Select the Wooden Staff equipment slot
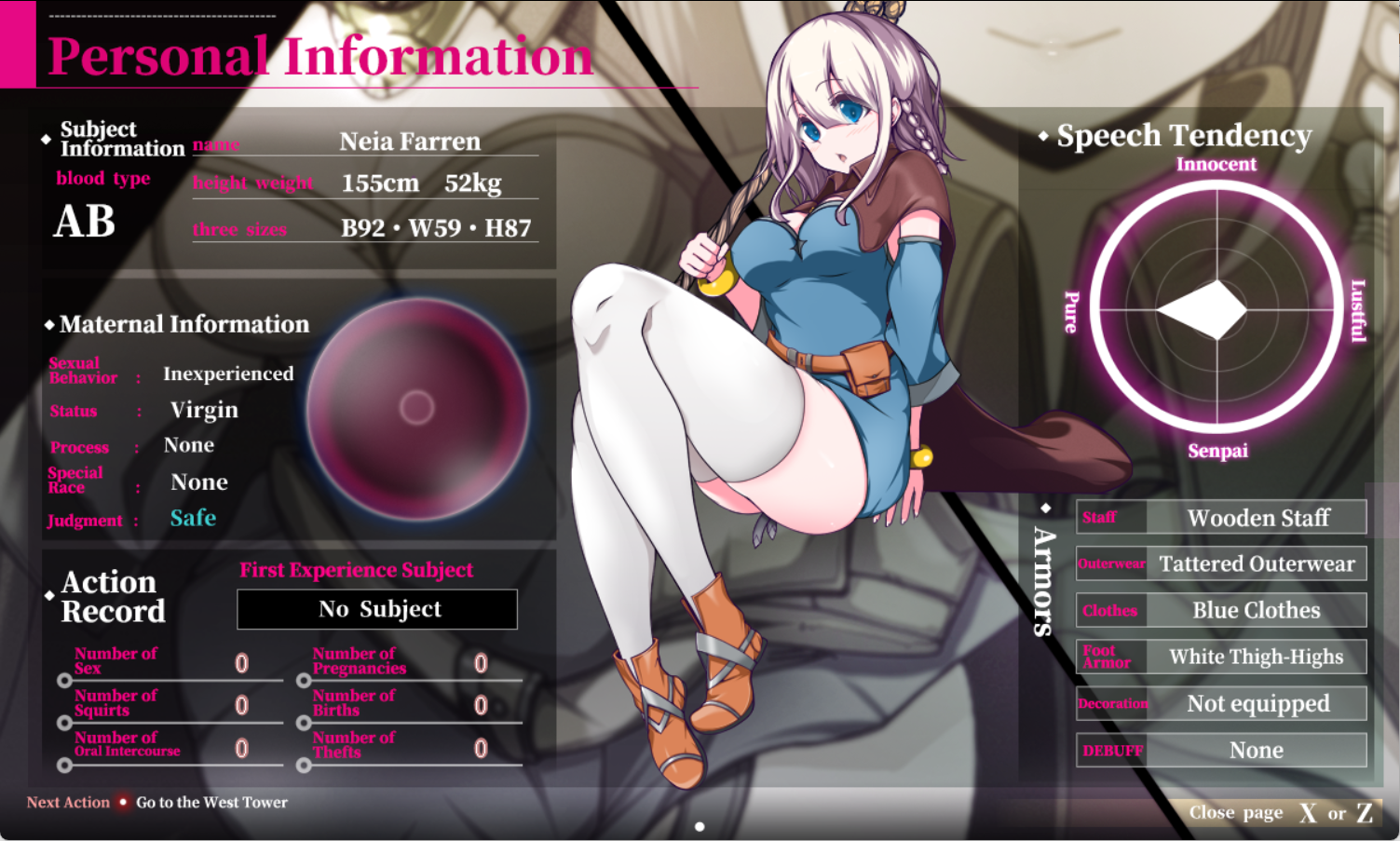This screenshot has height=841, width=1400. coord(1221,517)
